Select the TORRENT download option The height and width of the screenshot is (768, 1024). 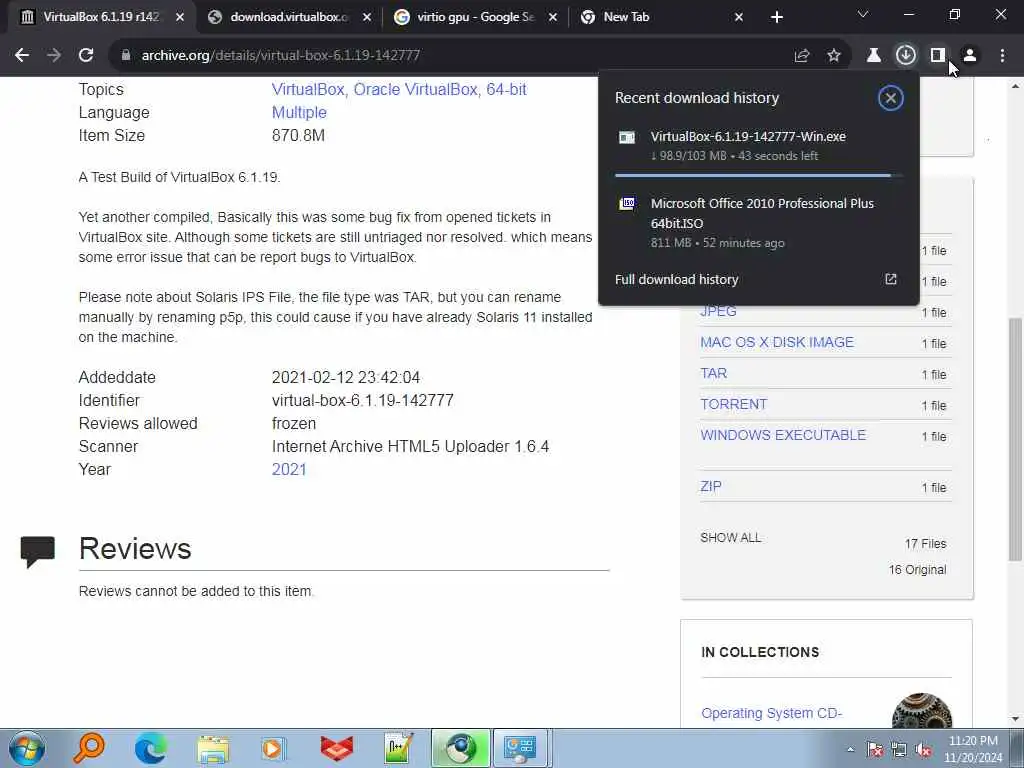coord(733,404)
